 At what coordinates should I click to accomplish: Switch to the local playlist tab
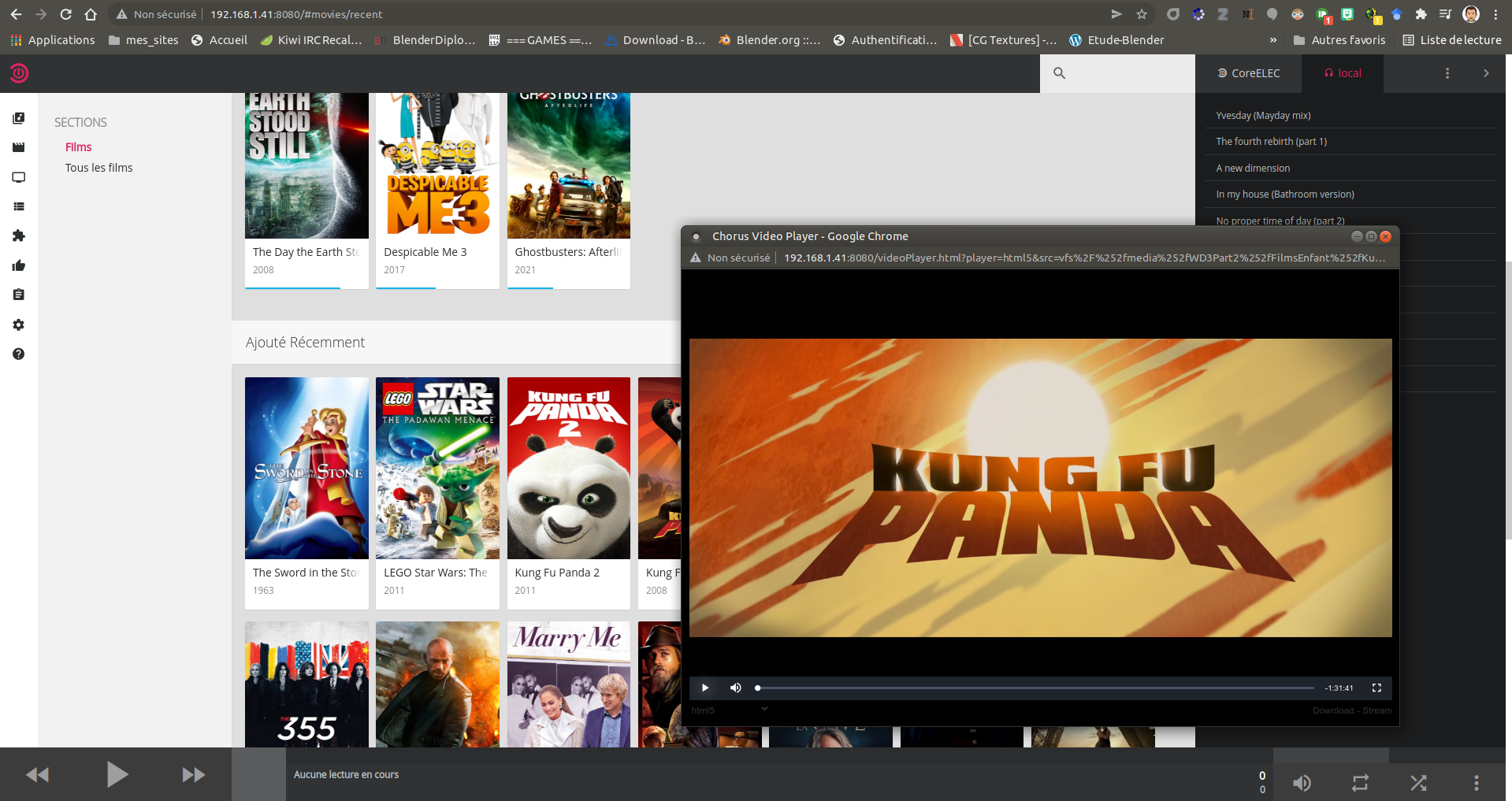click(1343, 73)
